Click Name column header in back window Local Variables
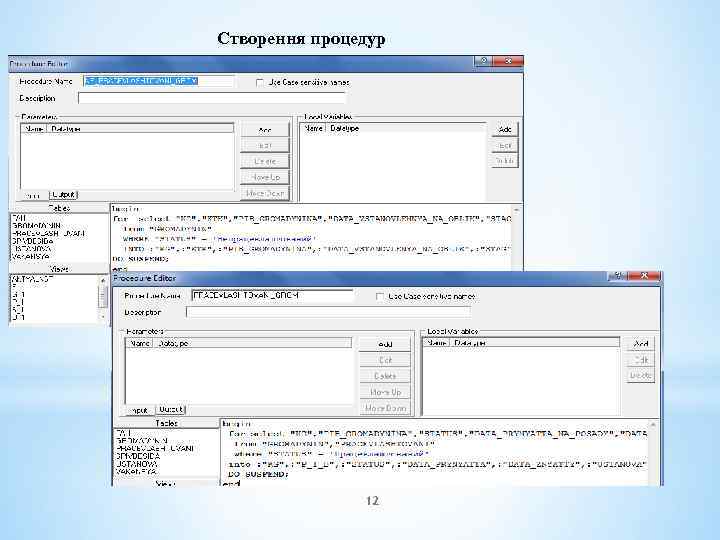 pyautogui.click(x=313, y=128)
